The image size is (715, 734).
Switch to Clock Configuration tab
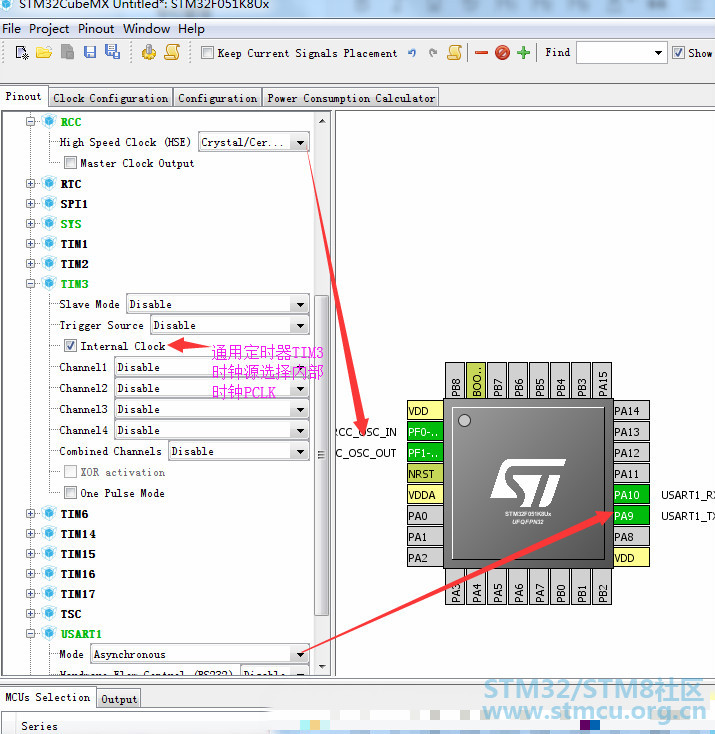point(111,98)
